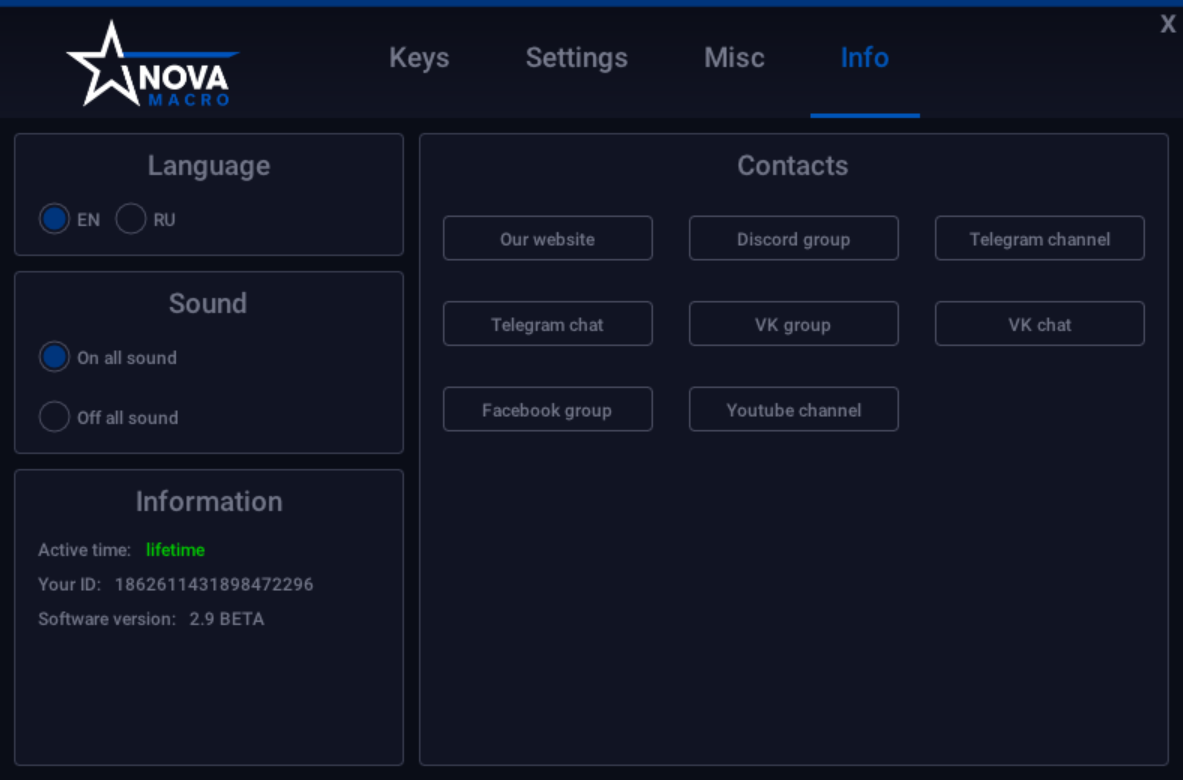Switch to the Settings tab
The image size is (1183, 780).
pyautogui.click(x=576, y=58)
